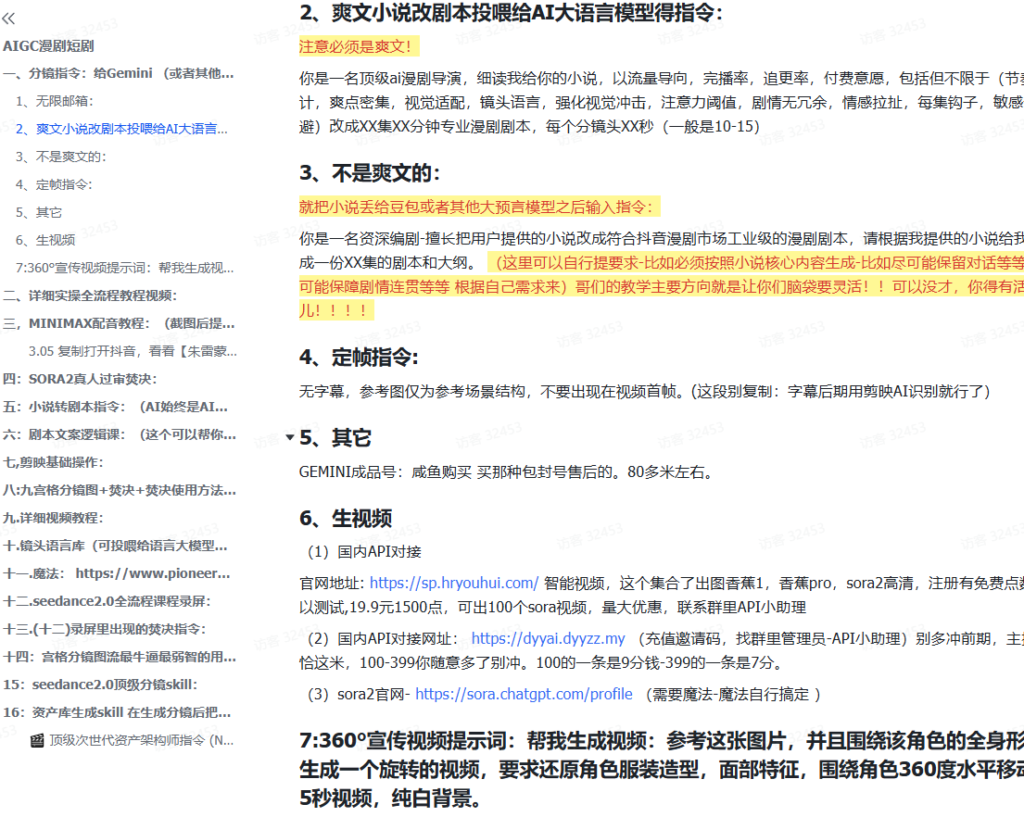Click the AIGC漫剧短剧 document title
The height and width of the screenshot is (817, 1024).
(54, 45)
